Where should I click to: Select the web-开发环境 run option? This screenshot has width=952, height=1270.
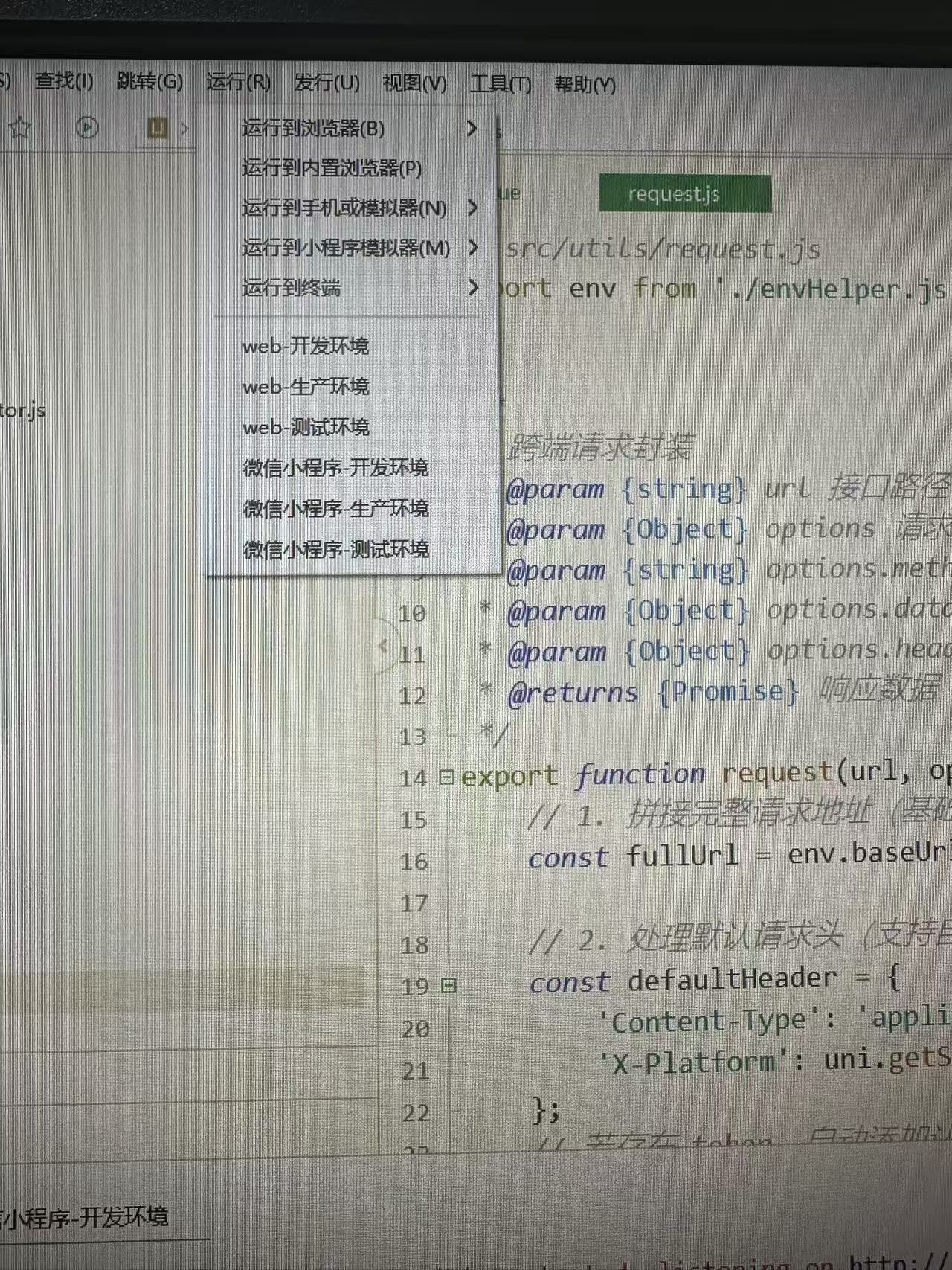pyautogui.click(x=306, y=346)
